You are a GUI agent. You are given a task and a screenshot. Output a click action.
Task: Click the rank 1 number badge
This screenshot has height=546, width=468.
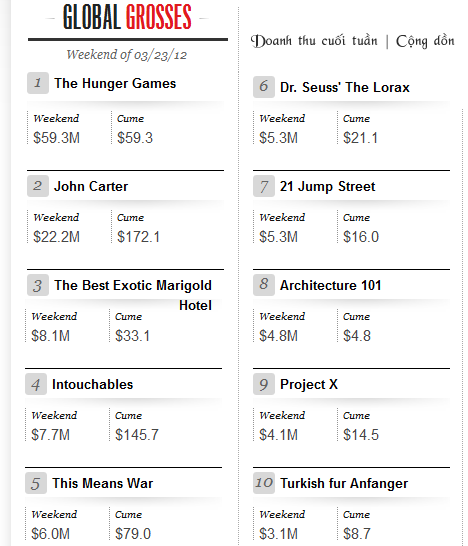tap(38, 83)
